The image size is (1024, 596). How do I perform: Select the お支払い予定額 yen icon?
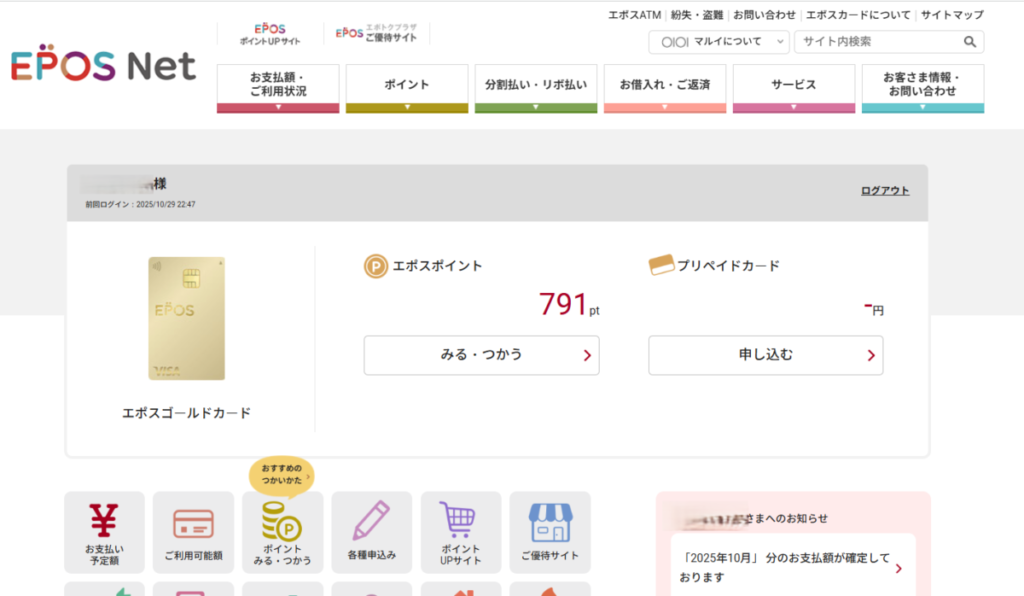point(104,523)
